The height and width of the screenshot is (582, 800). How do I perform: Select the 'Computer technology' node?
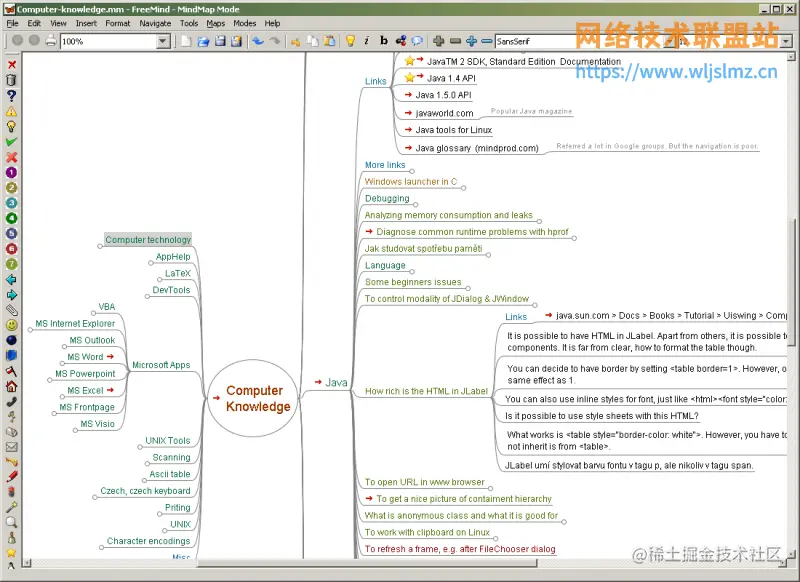(148, 240)
